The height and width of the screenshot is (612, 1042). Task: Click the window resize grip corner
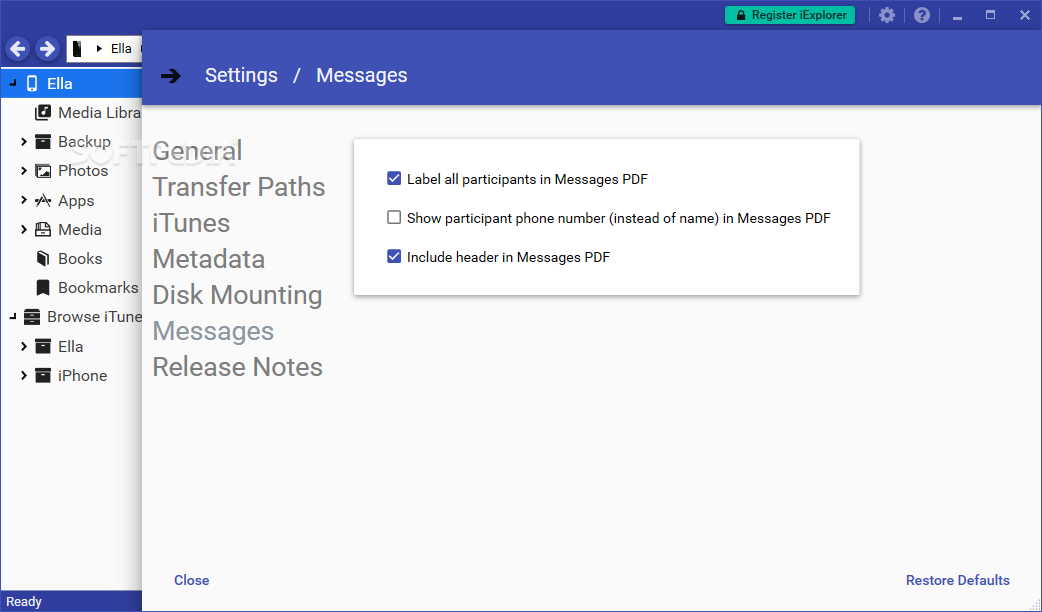[x=1035, y=605]
